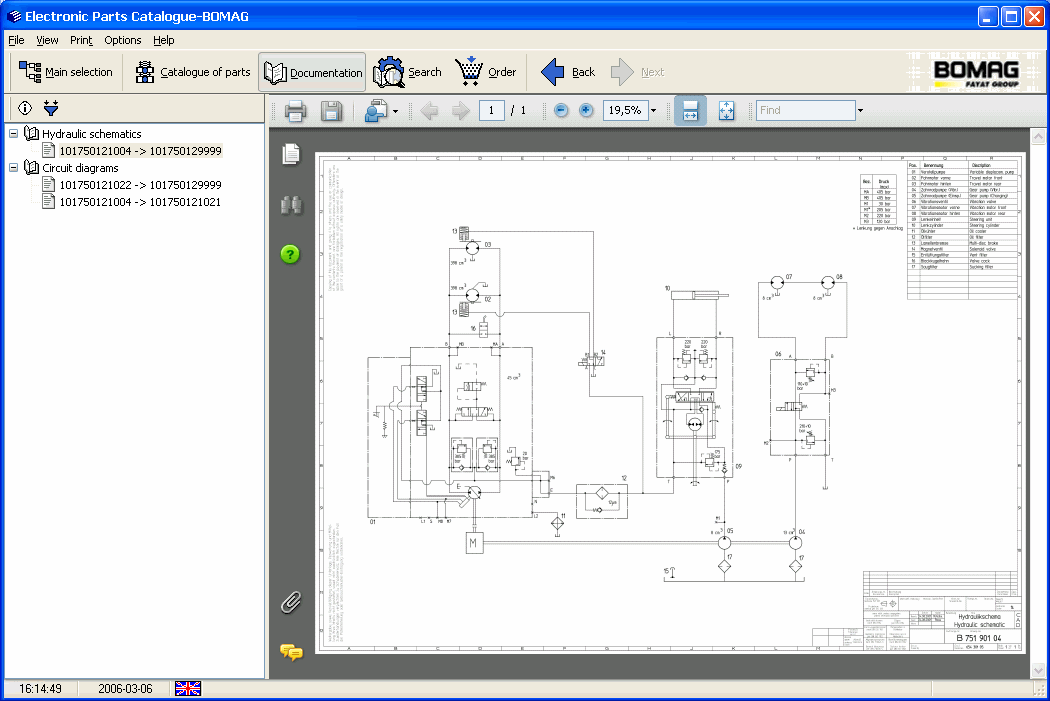The height and width of the screenshot is (701, 1050).
Task: Open the Print menu
Action: [81, 40]
